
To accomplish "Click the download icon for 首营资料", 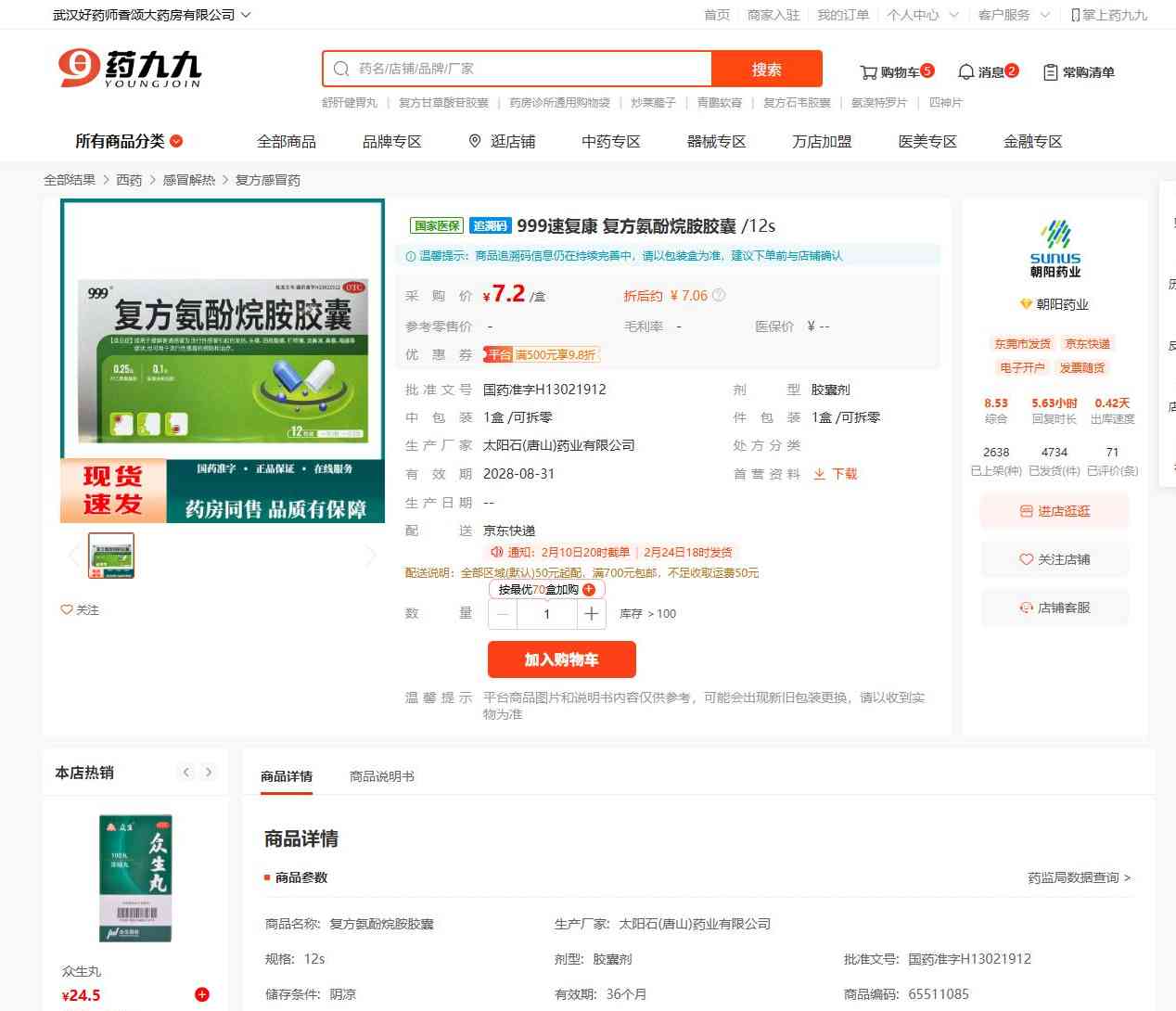I will (820, 474).
